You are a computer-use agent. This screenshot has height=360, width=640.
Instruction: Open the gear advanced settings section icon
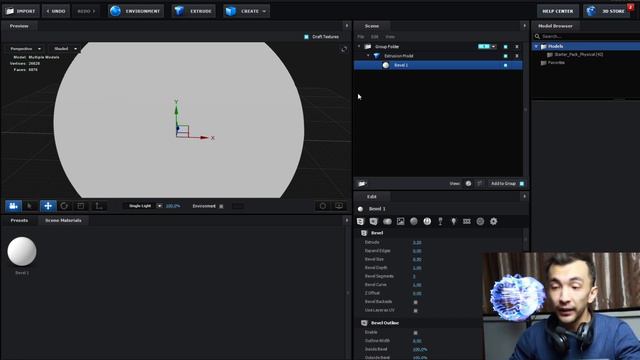(x=493, y=221)
